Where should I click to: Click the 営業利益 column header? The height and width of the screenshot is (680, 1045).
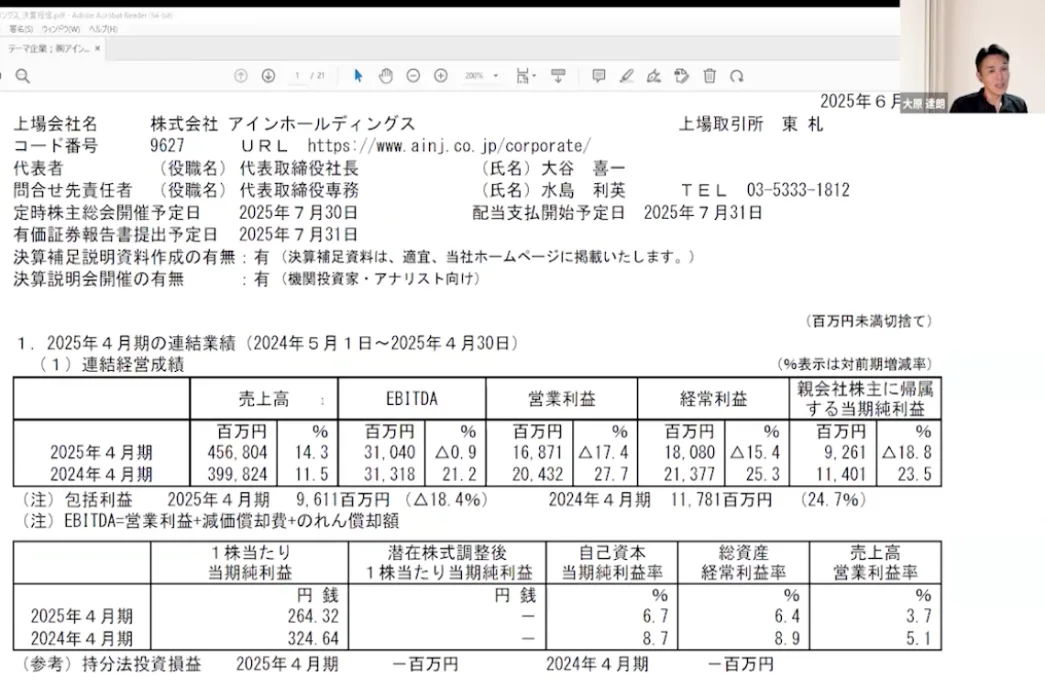click(x=562, y=399)
